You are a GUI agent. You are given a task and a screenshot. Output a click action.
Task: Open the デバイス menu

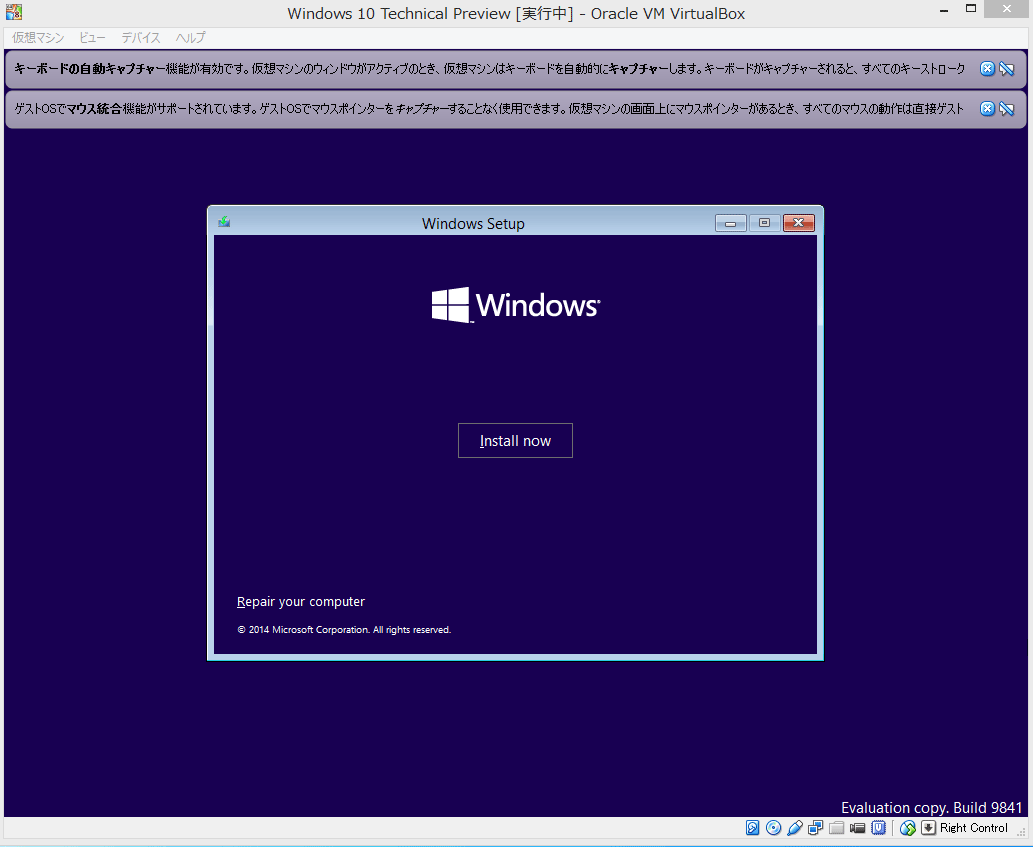pyautogui.click(x=141, y=38)
